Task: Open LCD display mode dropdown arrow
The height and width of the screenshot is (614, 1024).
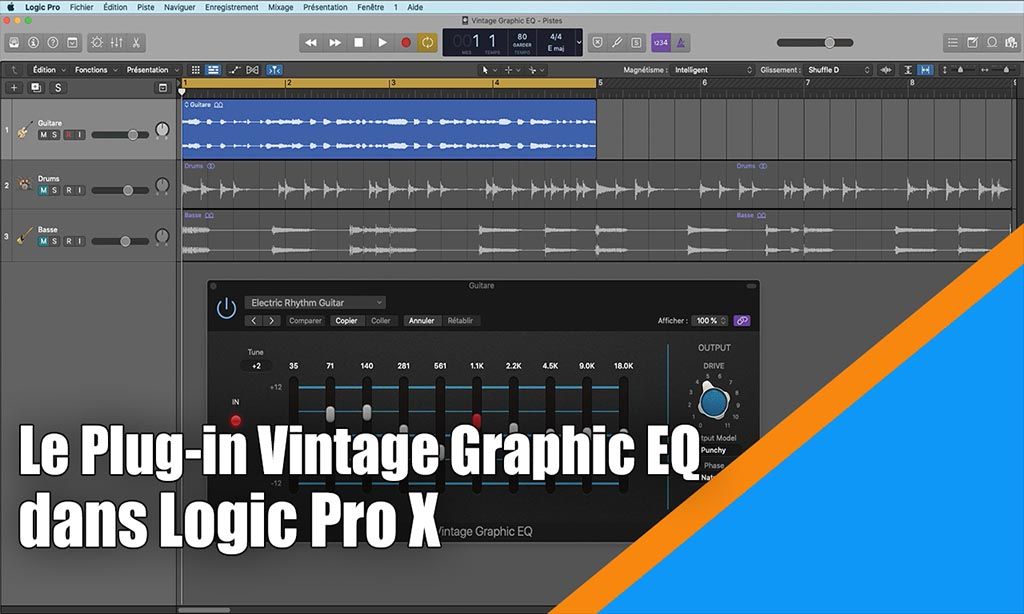Action: click(x=579, y=42)
